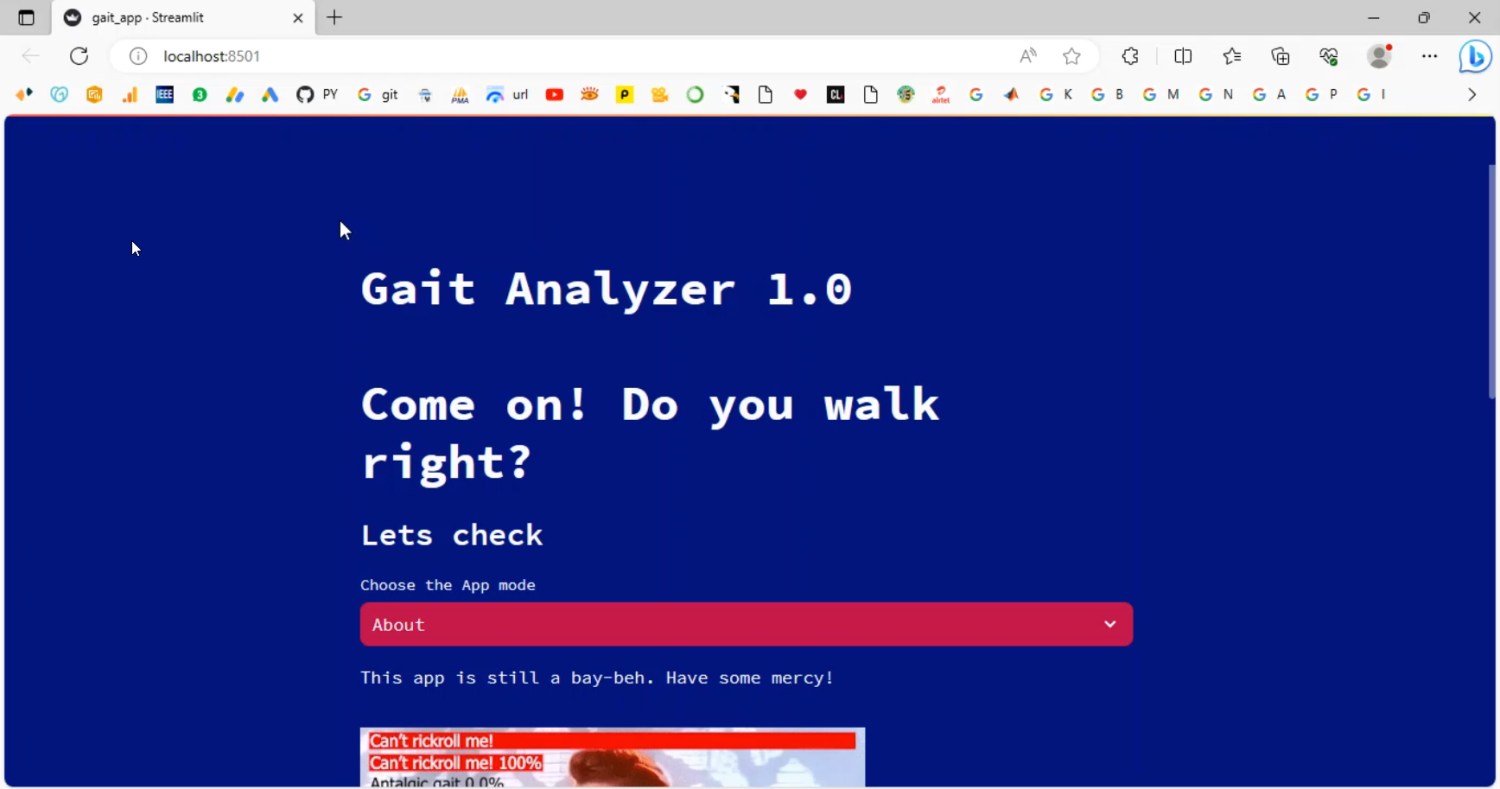Open the phpMyAdmin bookmark

tap(459, 94)
